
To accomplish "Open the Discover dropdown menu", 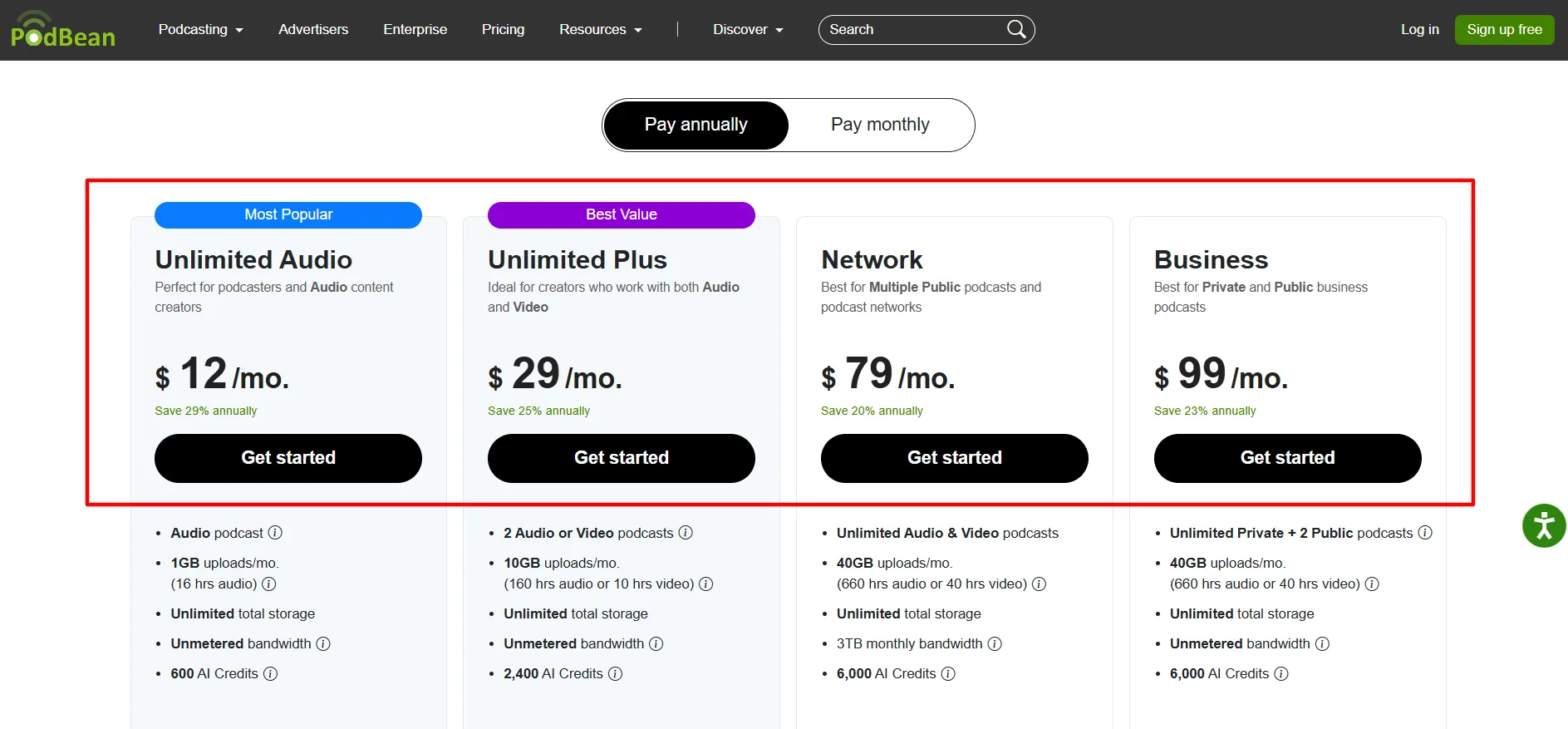I will coord(748,29).
